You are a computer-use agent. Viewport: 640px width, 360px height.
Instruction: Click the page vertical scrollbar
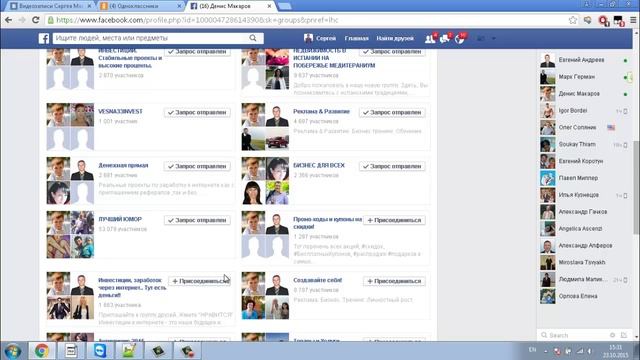[x=636, y=188]
